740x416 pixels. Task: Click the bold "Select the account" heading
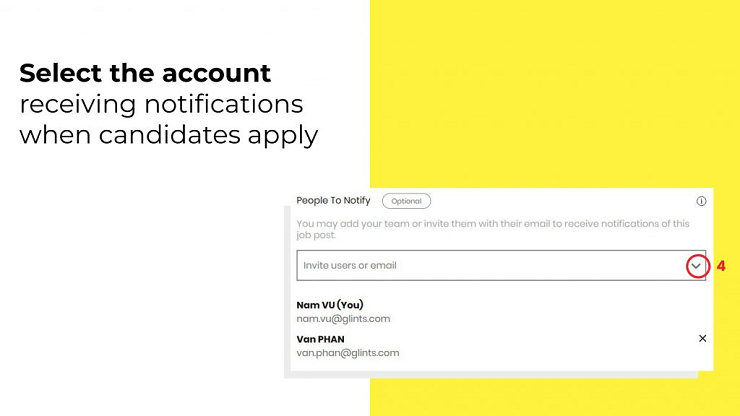tap(145, 73)
